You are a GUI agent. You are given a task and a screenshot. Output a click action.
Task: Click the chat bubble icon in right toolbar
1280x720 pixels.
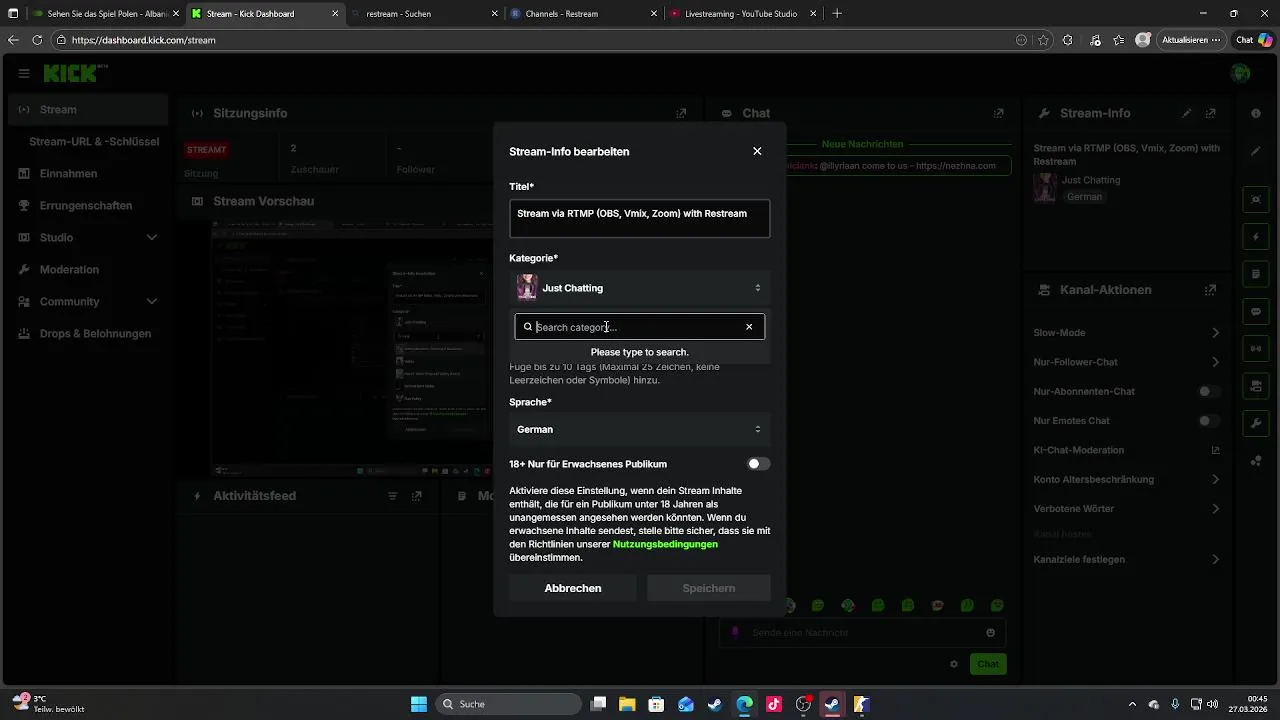tap(1256, 311)
